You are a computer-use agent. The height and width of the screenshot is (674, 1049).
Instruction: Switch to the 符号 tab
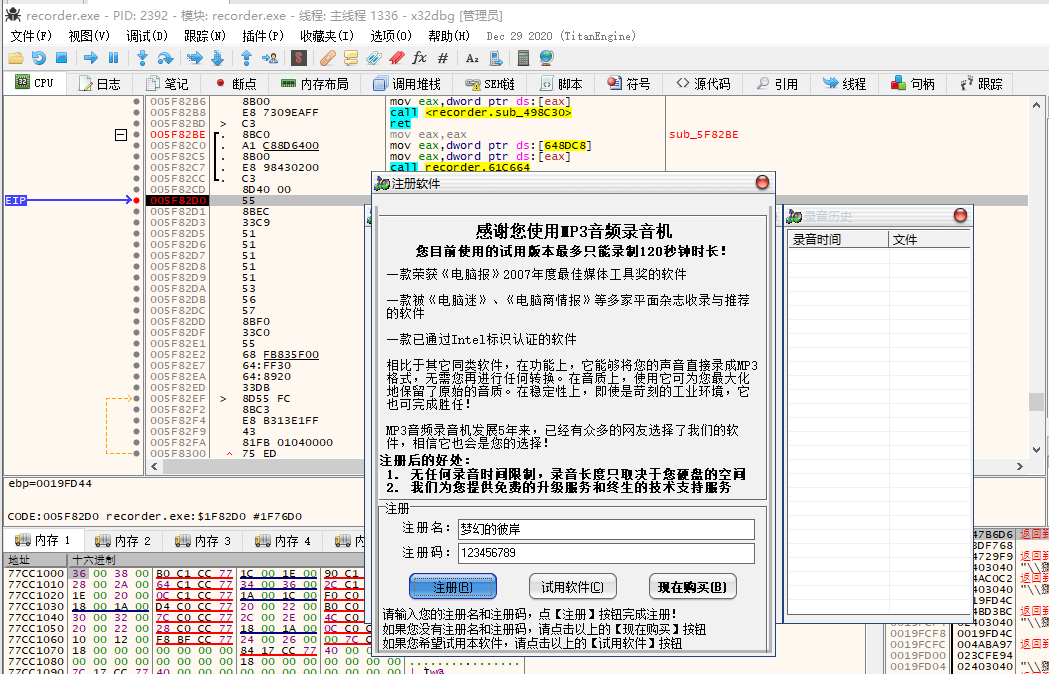[x=629, y=84]
